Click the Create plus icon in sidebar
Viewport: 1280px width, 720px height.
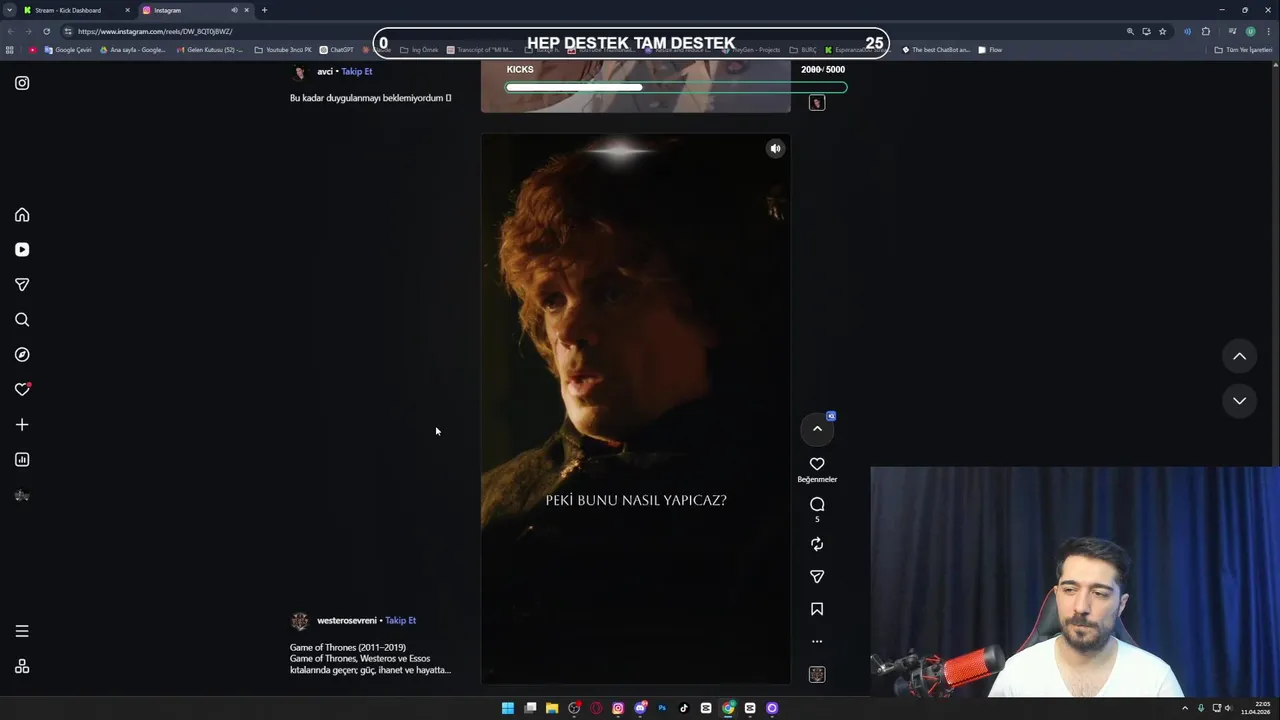(22, 425)
